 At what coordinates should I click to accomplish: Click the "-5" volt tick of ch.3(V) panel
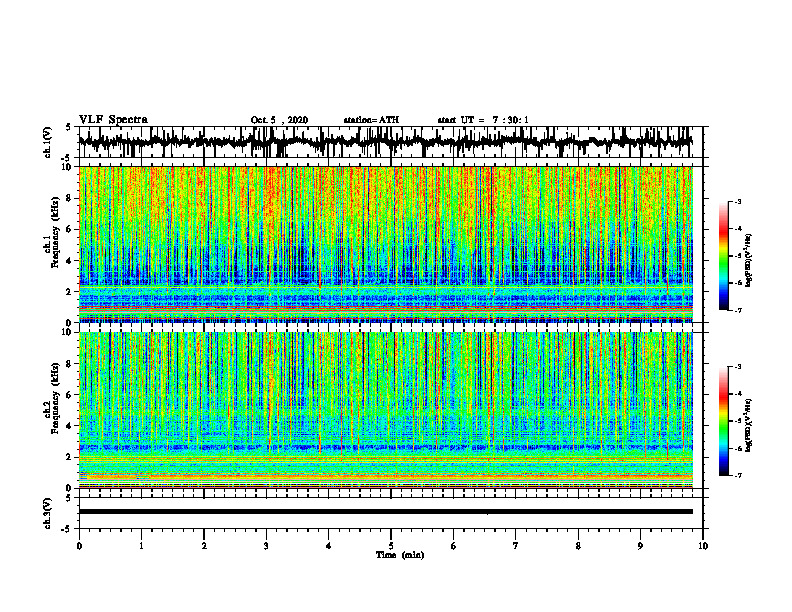67,529
